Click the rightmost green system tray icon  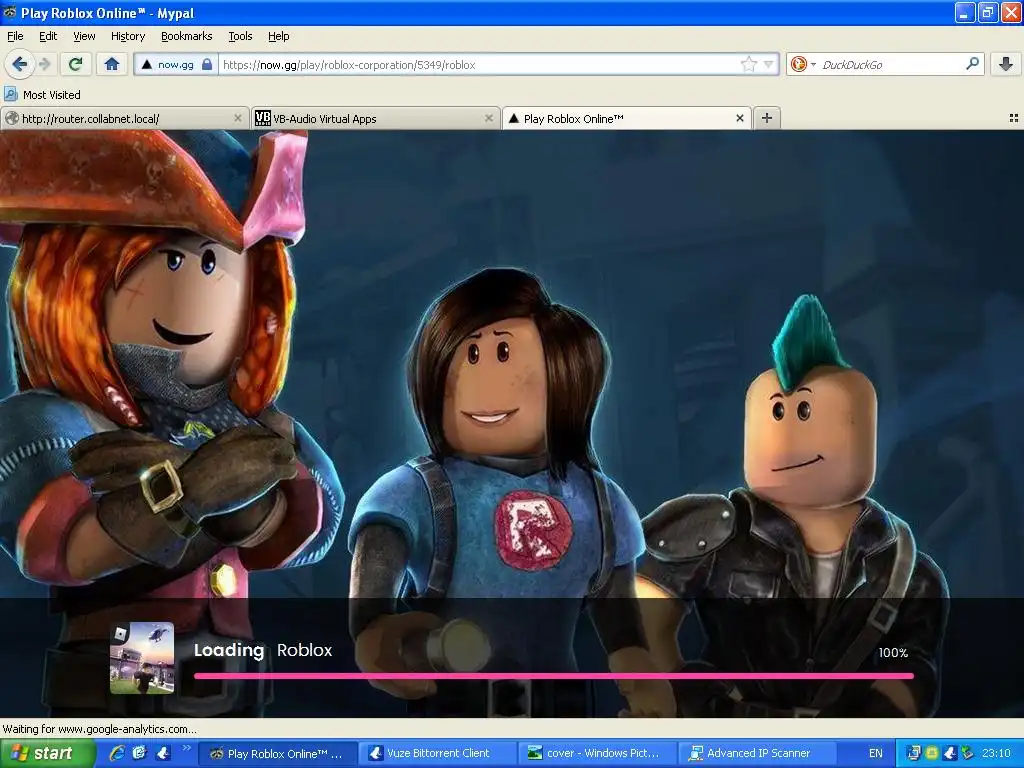point(967,753)
